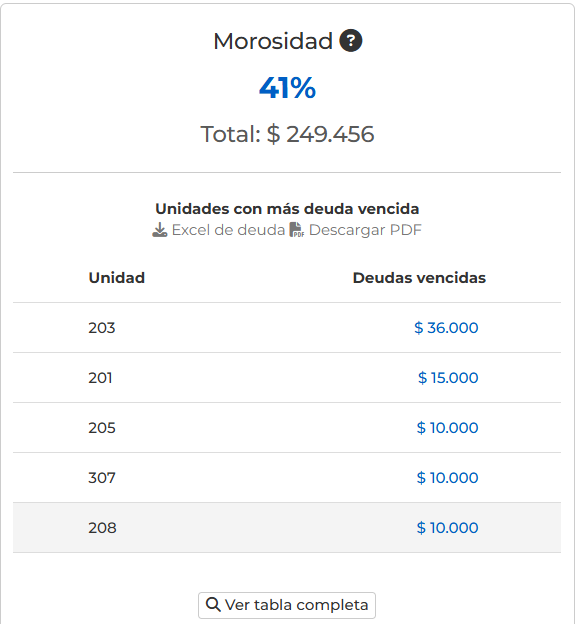Click the PDF file icon

[296, 230]
